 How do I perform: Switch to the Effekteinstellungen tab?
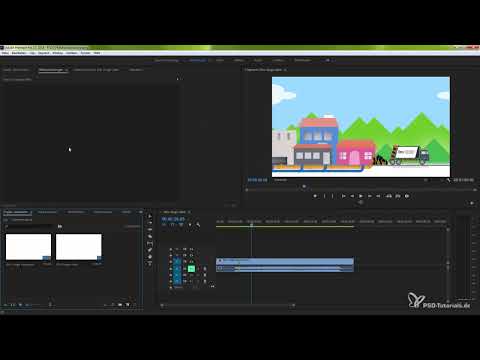51,70
